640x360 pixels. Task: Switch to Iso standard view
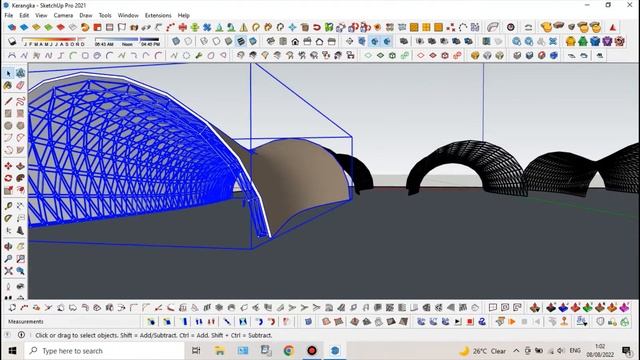[x=271, y=41]
